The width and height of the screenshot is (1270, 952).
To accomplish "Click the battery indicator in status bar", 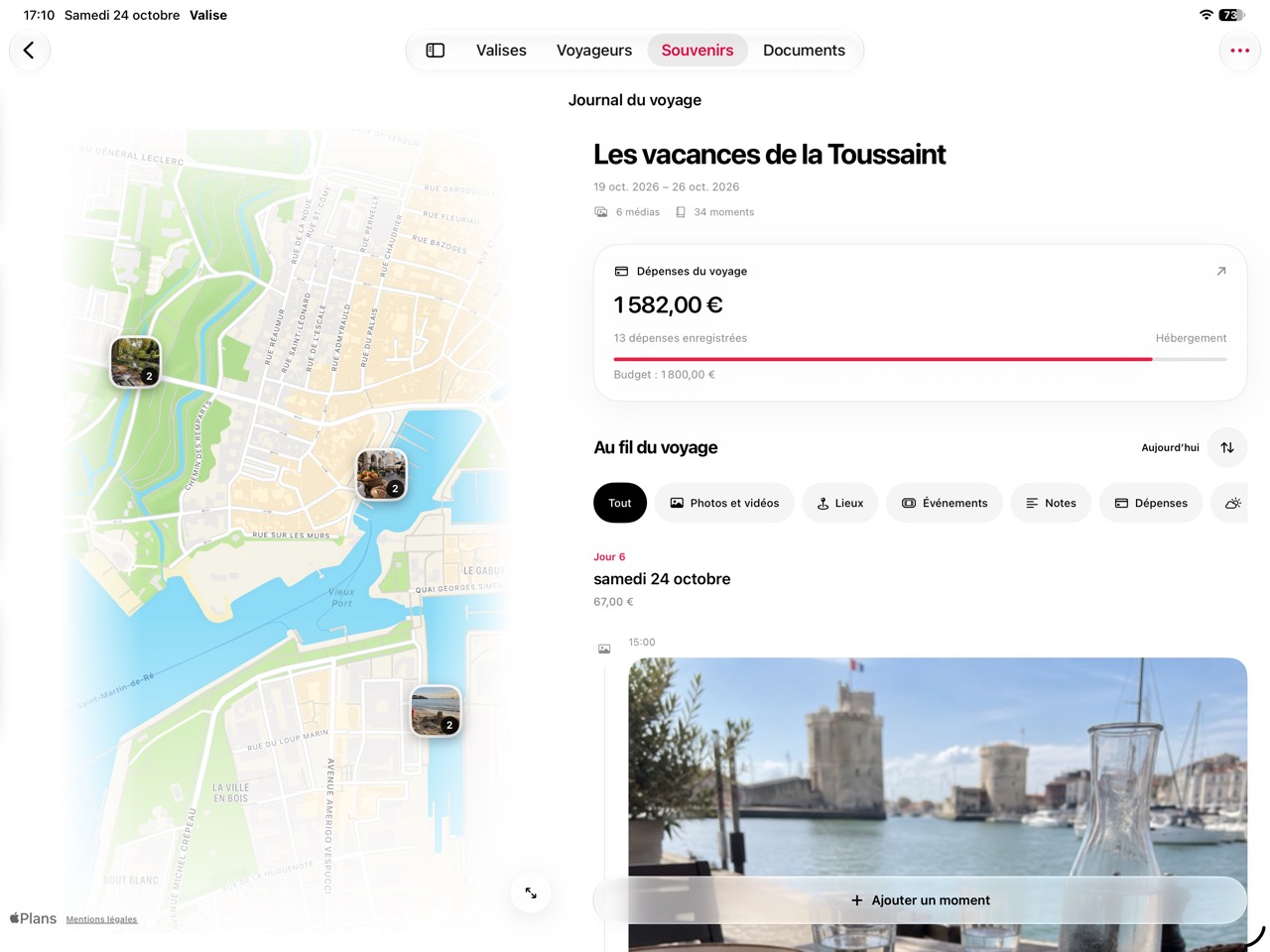I will point(1231,15).
